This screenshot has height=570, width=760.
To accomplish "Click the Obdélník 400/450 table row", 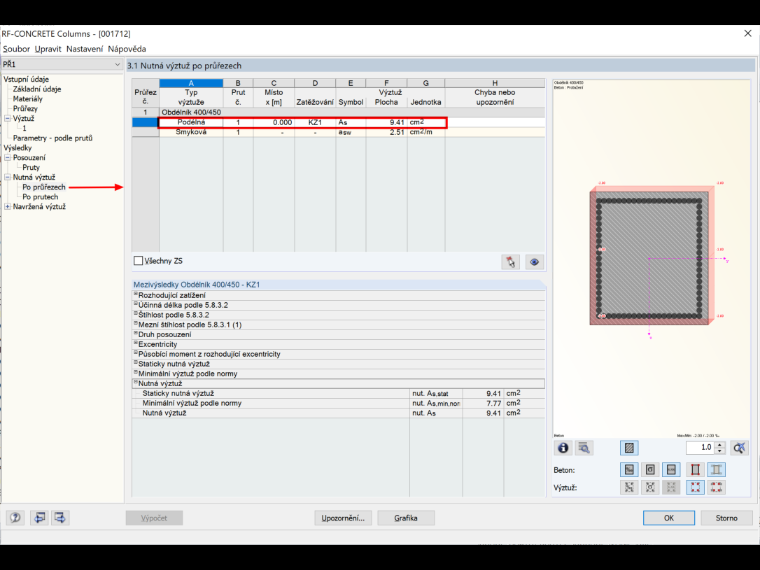I will 338,112.
